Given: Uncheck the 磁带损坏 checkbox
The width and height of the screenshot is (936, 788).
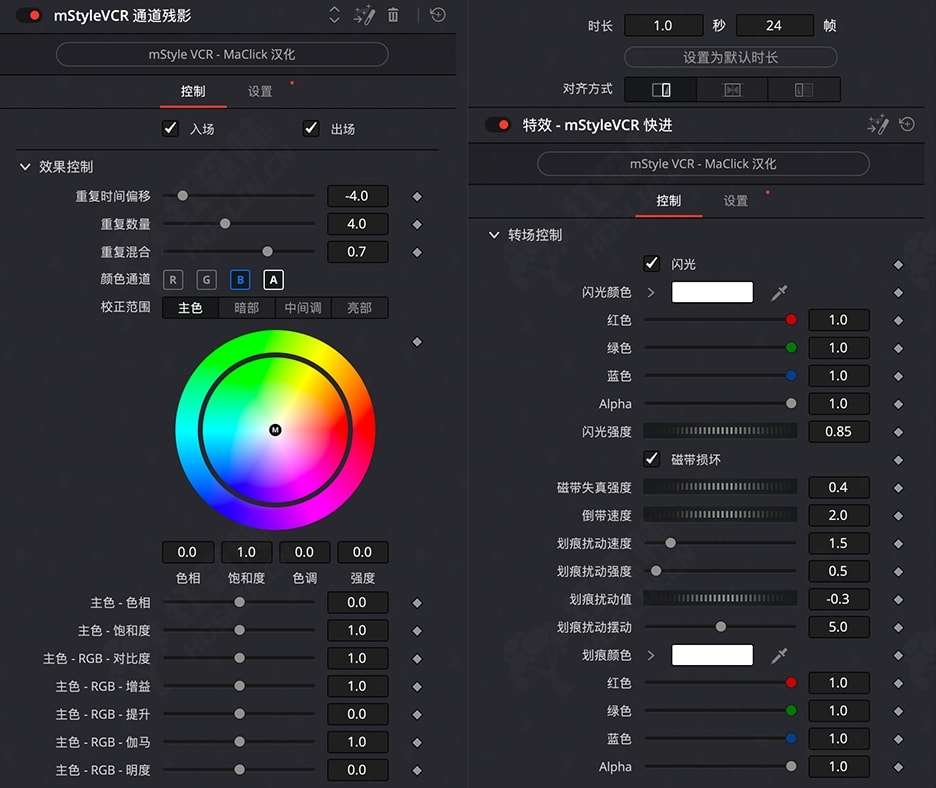Looking at the screenshot, I should click(x=652, y=459).
